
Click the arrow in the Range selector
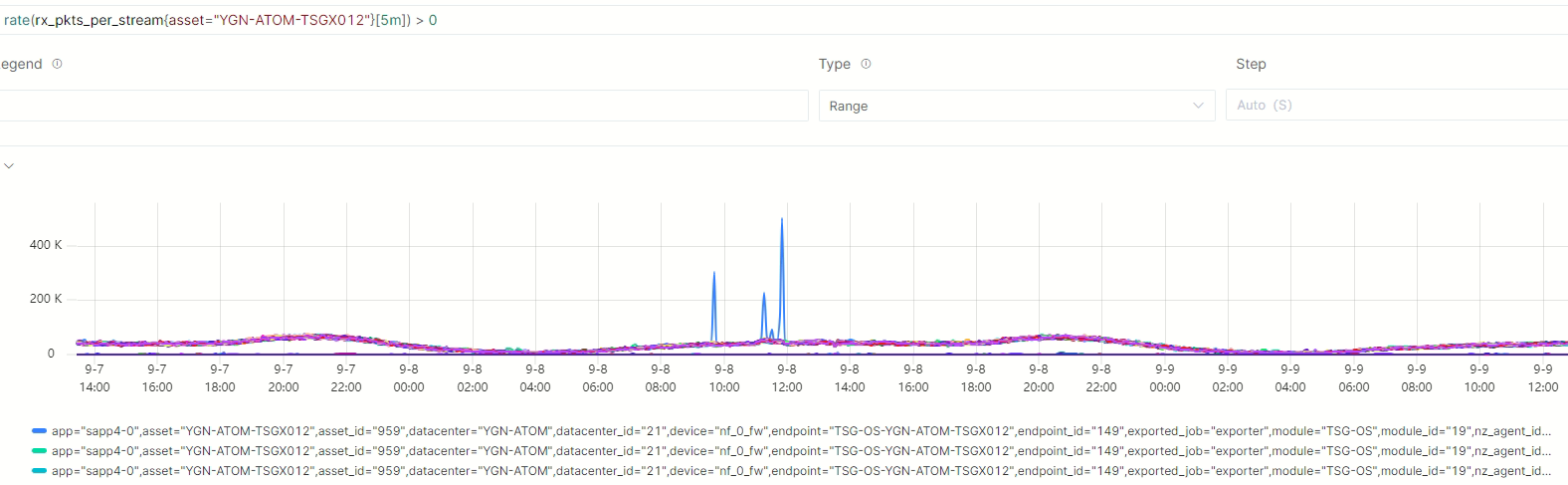pos(1198,106)
